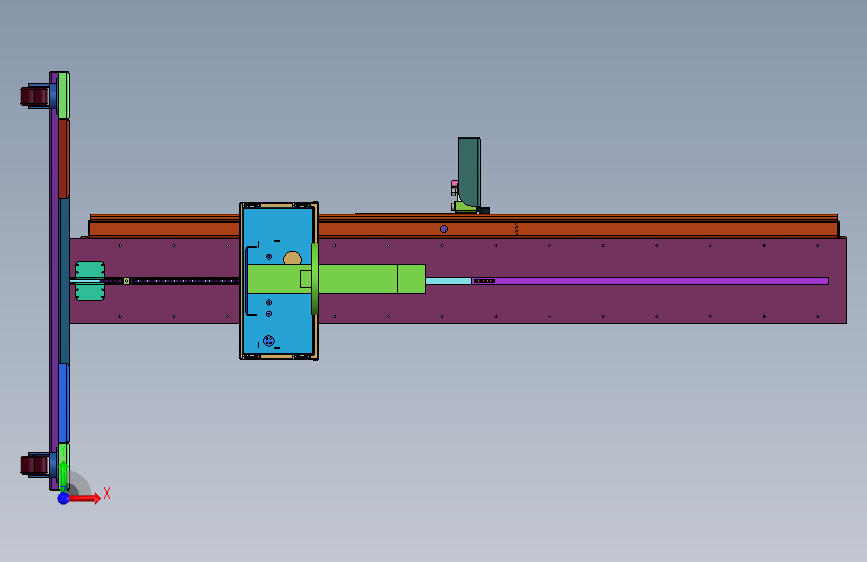Select the upper caster wheel
This screenshot has width=867, height=562.
[x=34, y=96]
